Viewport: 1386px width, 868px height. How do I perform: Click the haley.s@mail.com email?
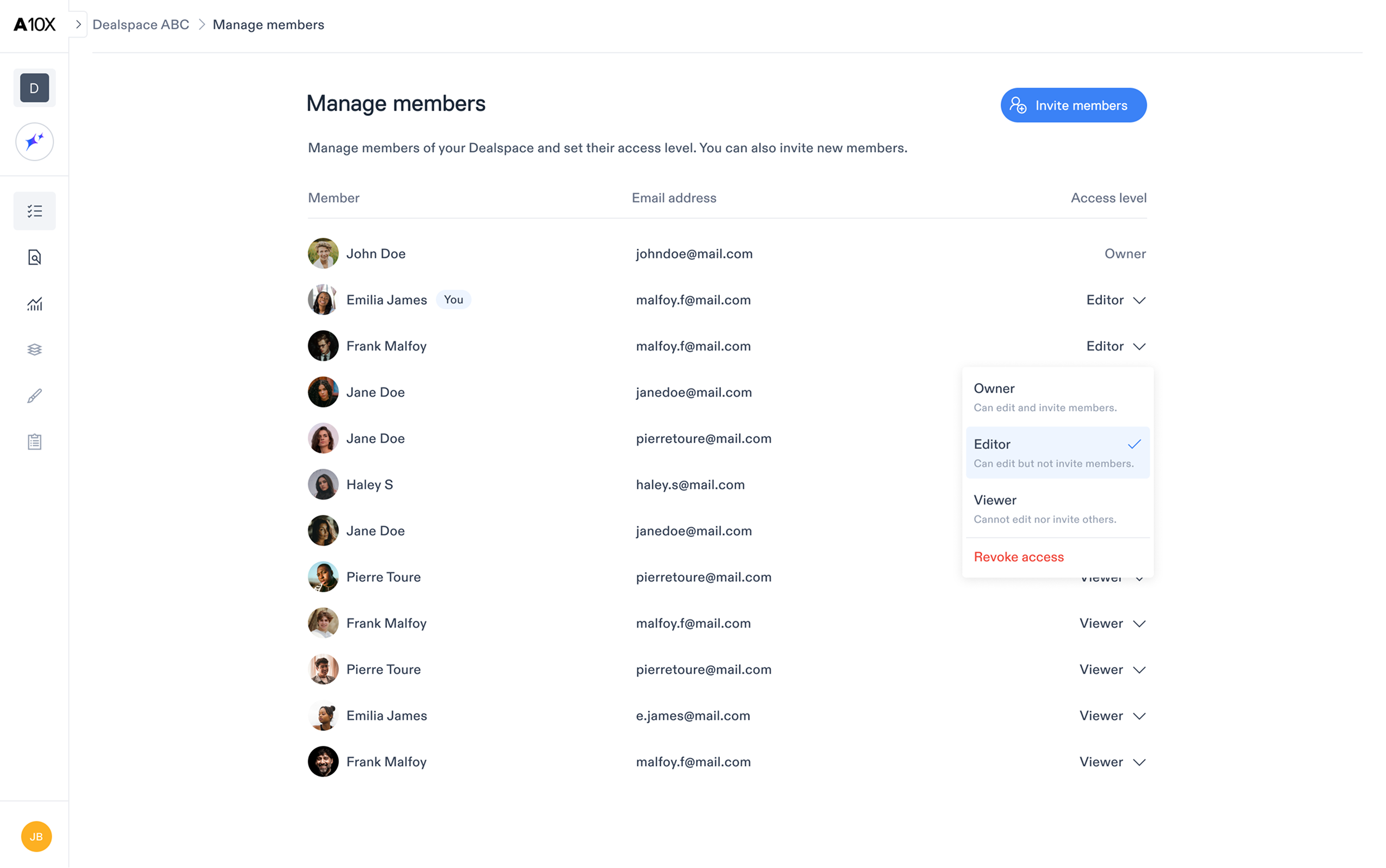pyautogui.click(x=690, y=484)
